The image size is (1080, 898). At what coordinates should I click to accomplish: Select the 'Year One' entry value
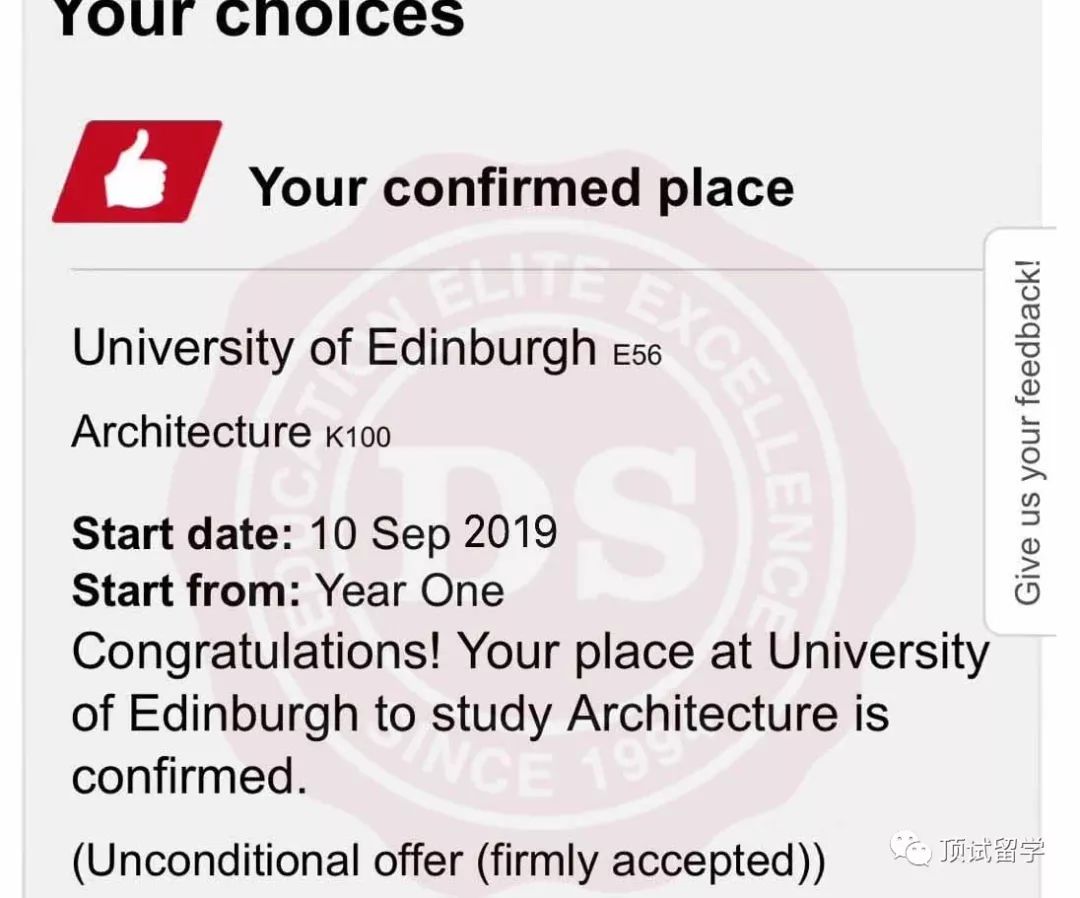[x=410, y=591]
